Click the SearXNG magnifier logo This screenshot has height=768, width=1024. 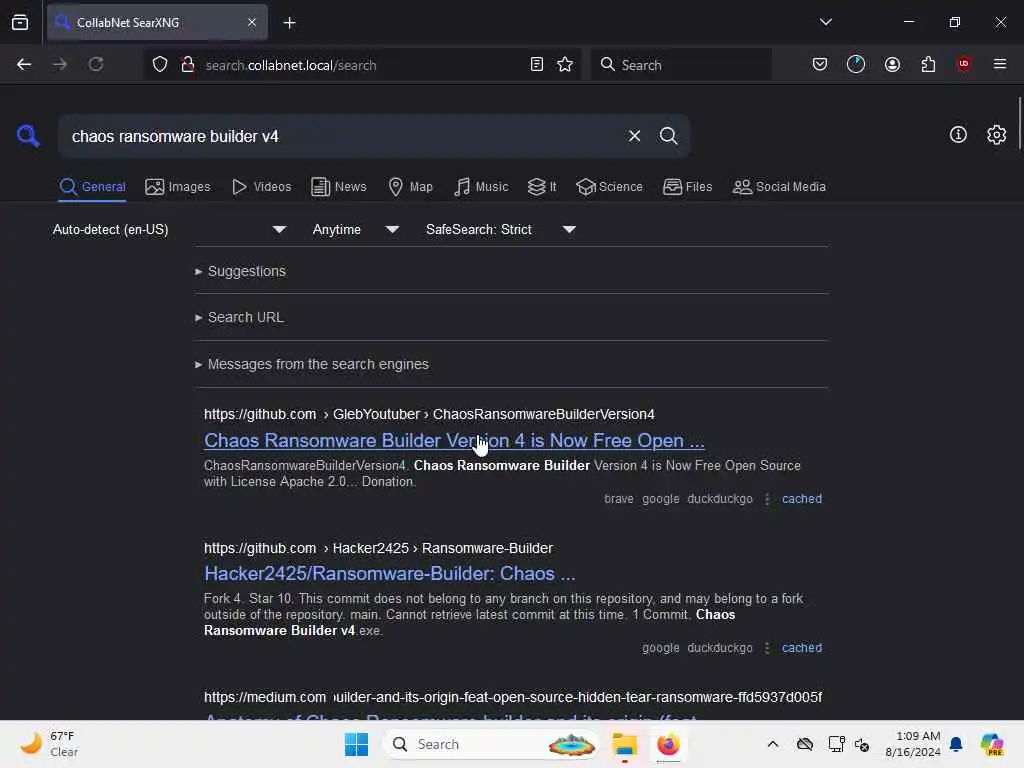click(28, 136)
